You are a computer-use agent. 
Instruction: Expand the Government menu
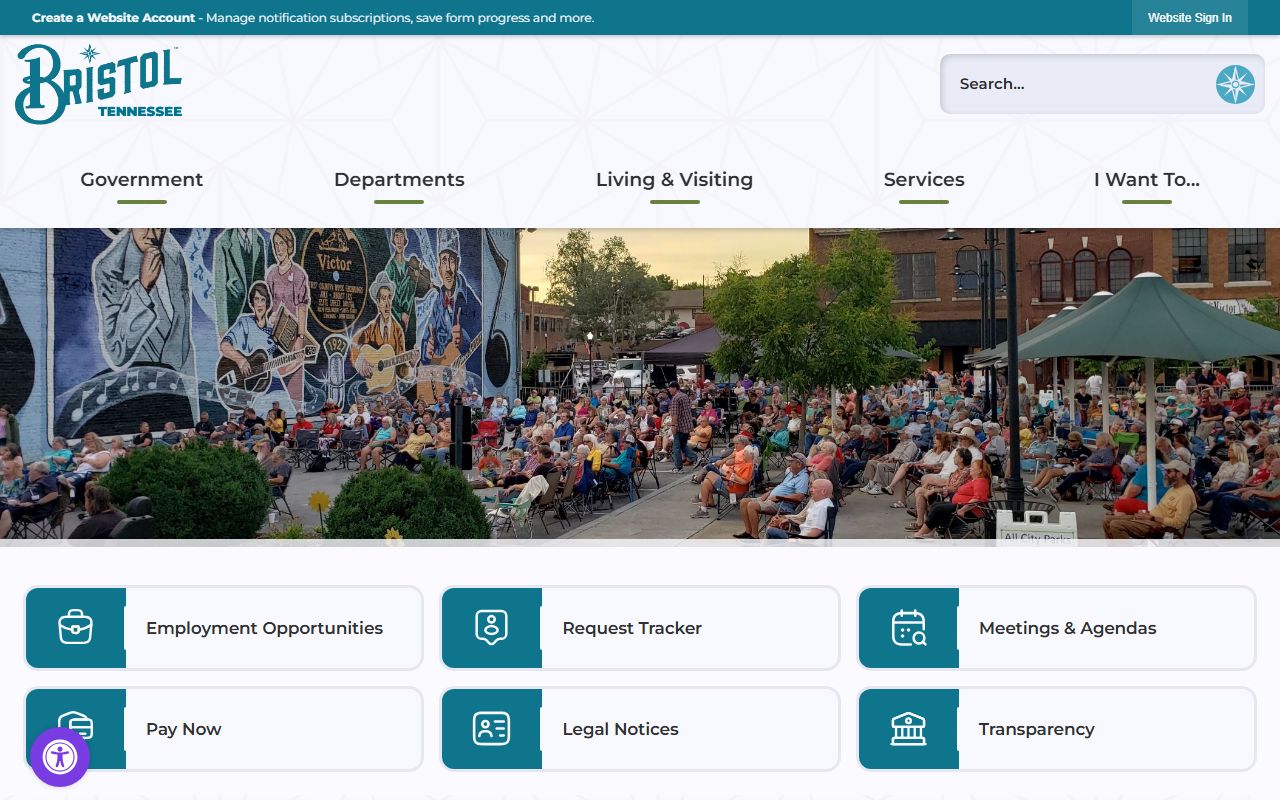point(141,180)
